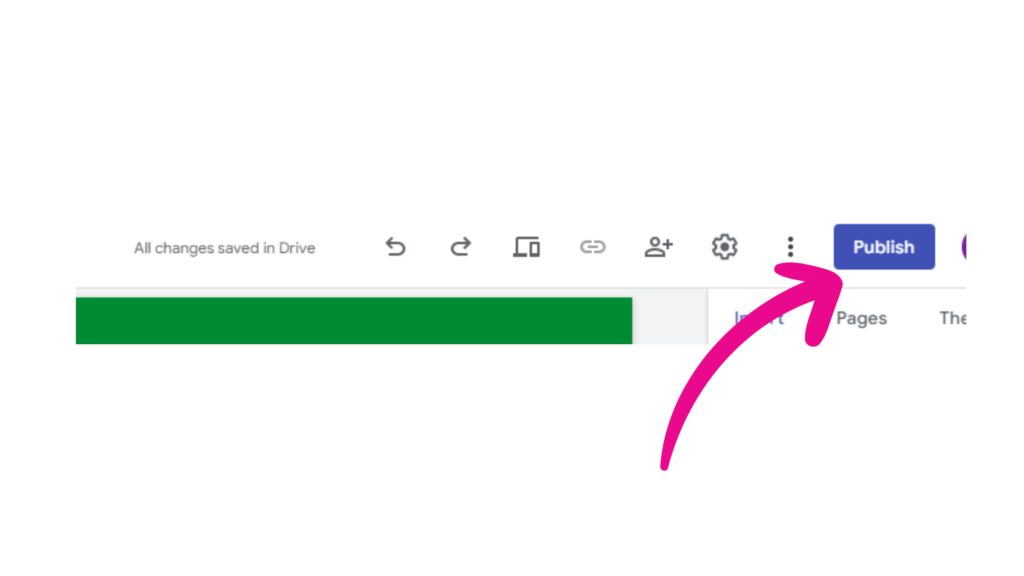Image resolution: width=1024 pixels, height=576 pixels.
Task: Publish the site
Action: click(884, 247)
